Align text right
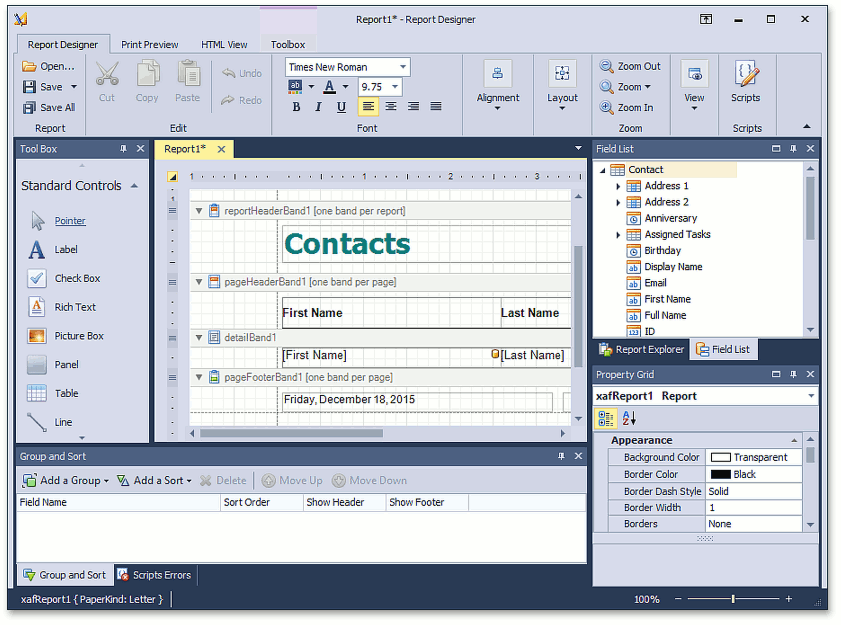 click(x=414, y=107)
